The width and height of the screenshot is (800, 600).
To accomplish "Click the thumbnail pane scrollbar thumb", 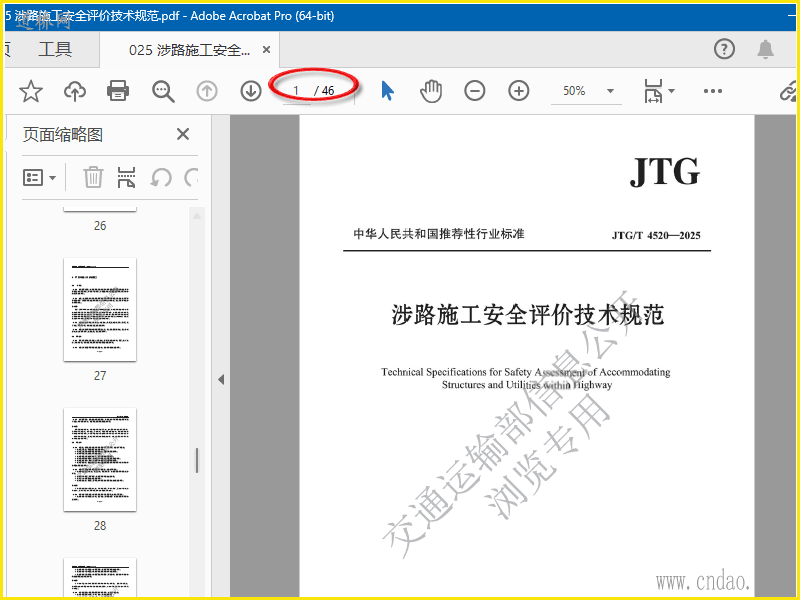I will [197, 460].
